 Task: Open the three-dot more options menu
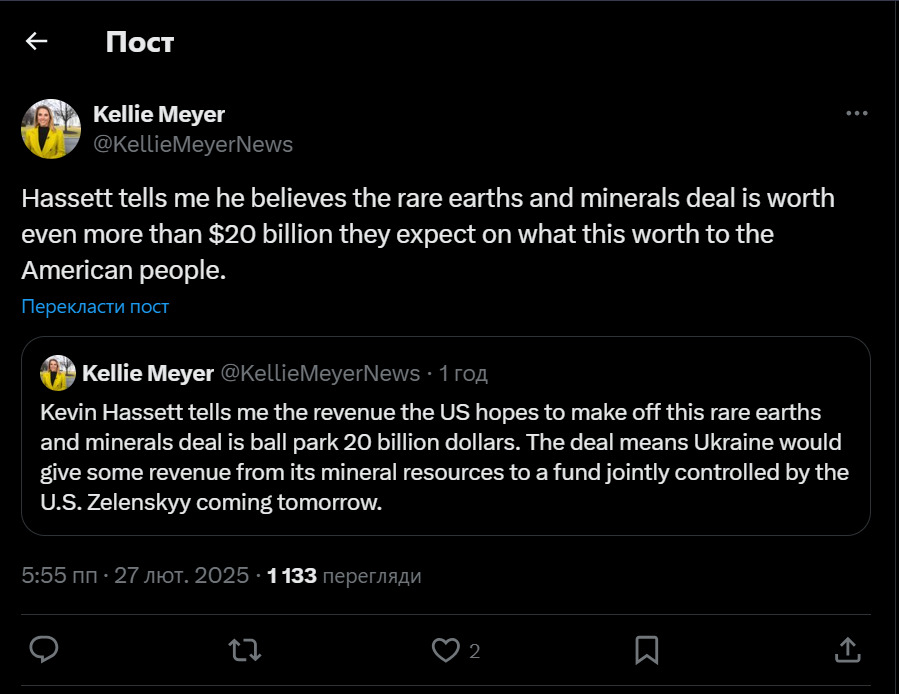(857, 113)
